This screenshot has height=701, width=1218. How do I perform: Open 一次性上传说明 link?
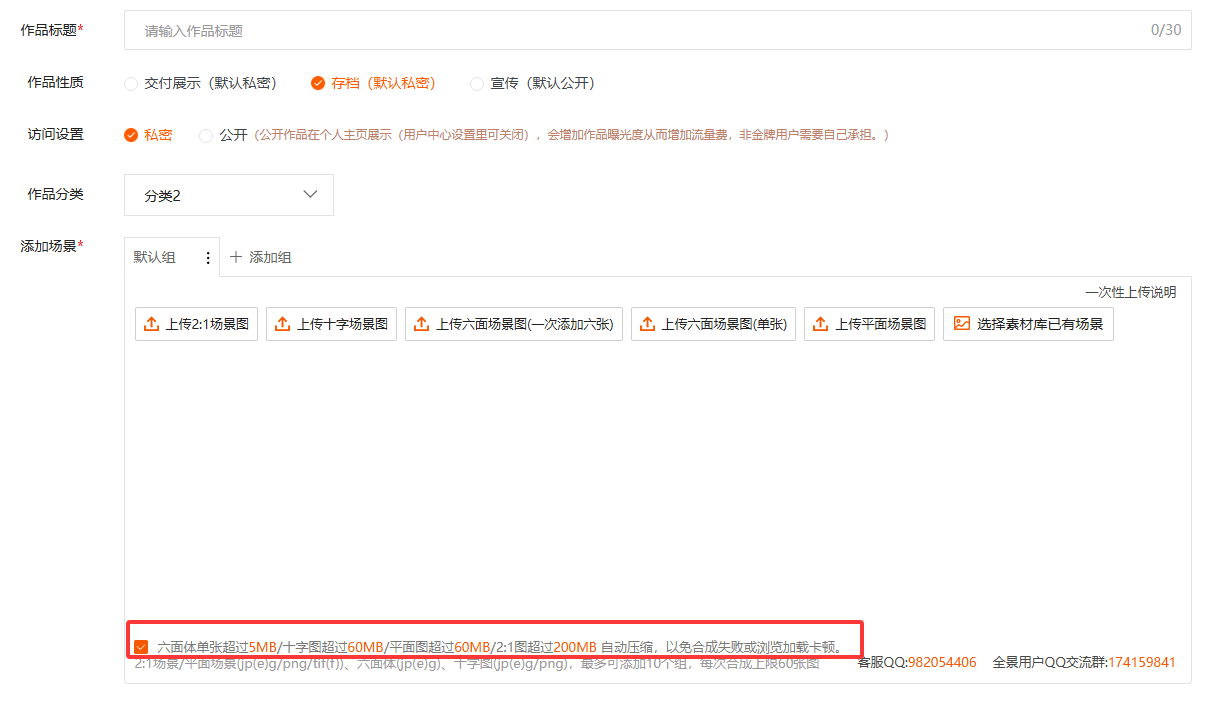click(x=1130, y=293)
